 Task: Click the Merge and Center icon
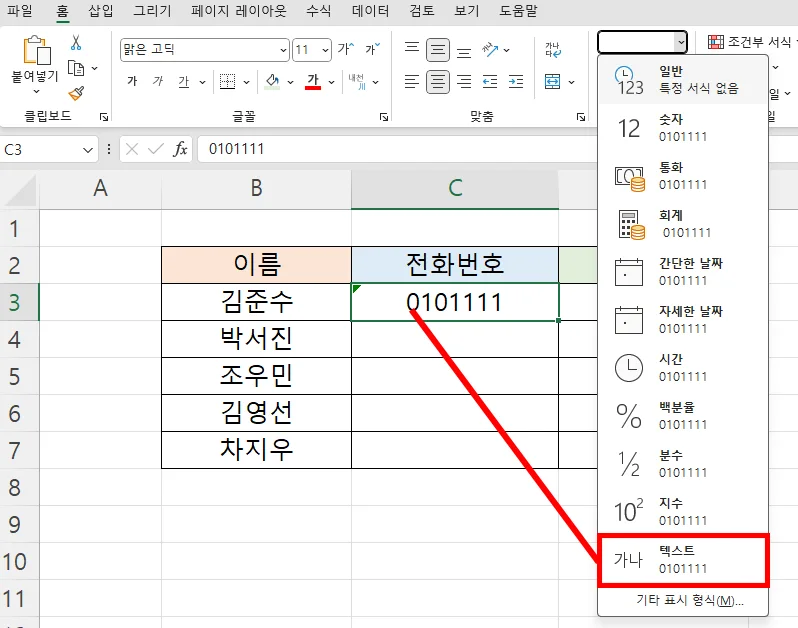552,81
